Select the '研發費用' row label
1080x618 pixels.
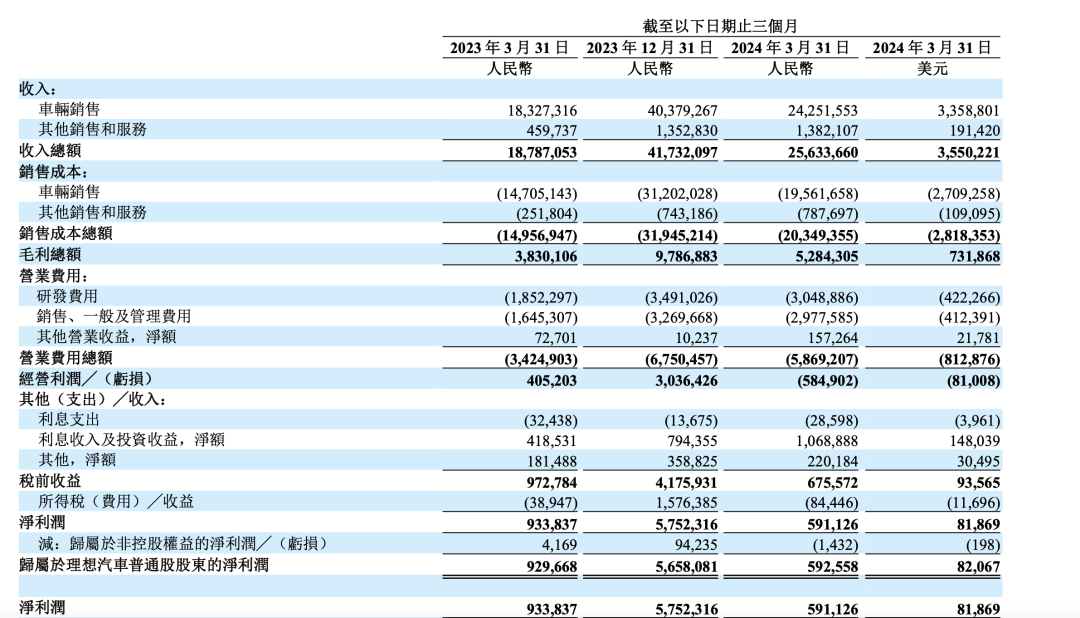click(x=68, y=296)
